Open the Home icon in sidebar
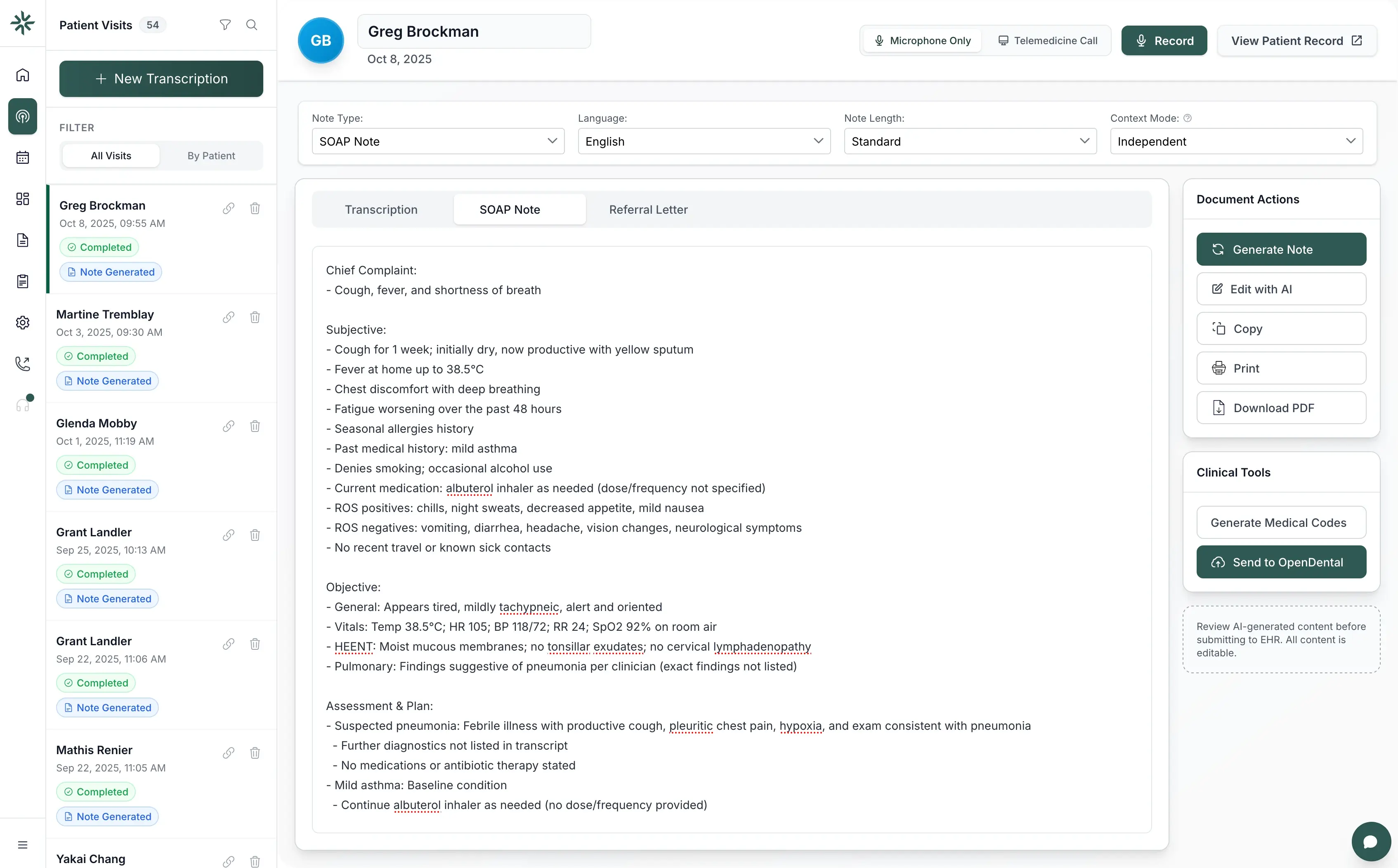The image size is (1398, 868). pyautogui.click(x=22, y=75)
